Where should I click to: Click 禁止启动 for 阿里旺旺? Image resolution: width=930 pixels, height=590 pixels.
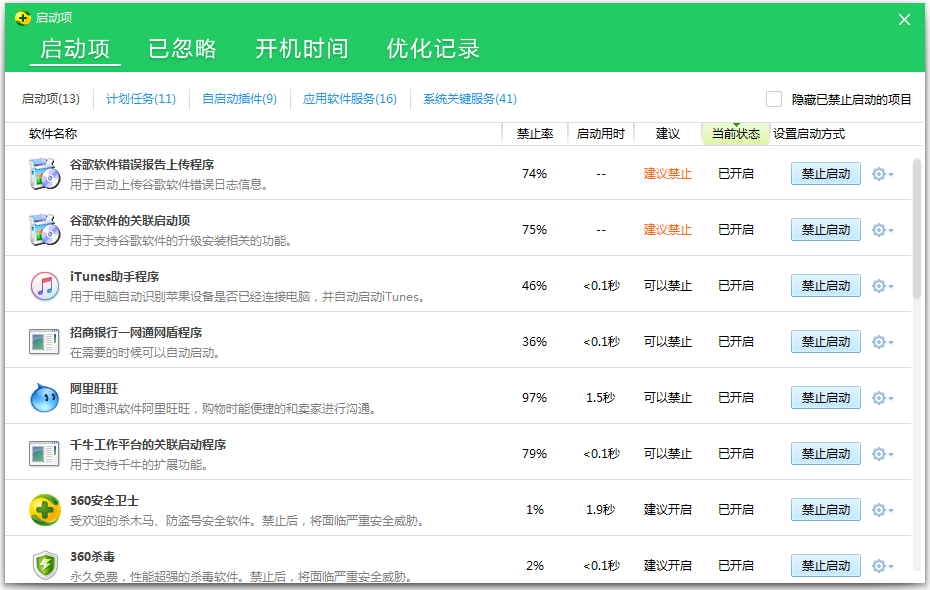point(826,398)
